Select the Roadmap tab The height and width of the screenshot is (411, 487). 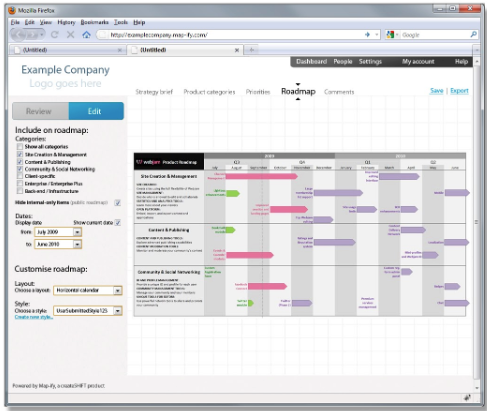pos(298,91)
